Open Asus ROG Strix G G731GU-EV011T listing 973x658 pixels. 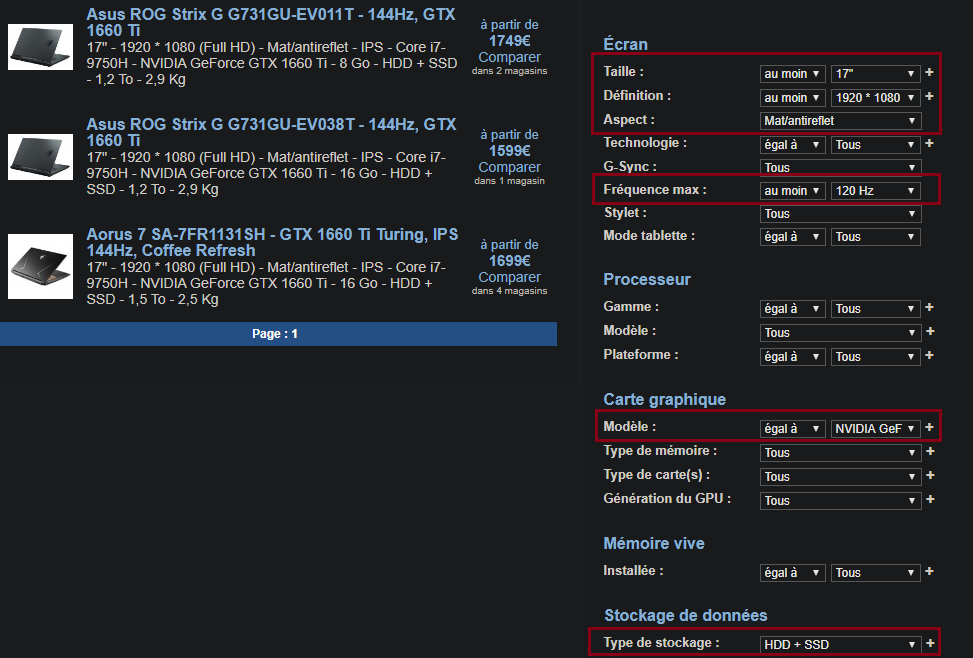pyautogui.click(x=271, y=22)
